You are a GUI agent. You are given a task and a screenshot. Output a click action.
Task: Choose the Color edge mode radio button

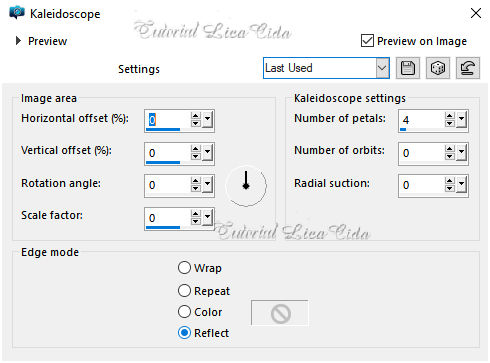(184, 312)
